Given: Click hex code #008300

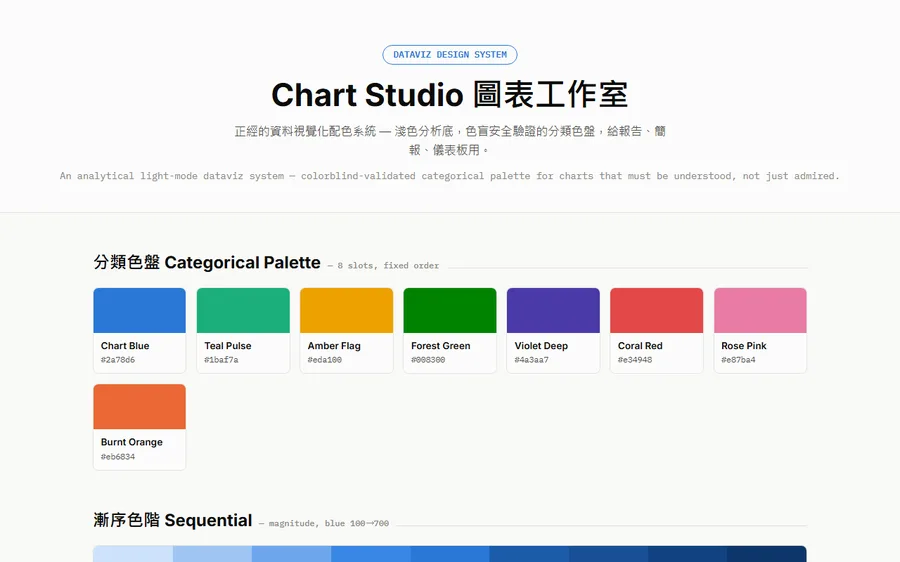Looking at the screenshot, I should point(428,360).
